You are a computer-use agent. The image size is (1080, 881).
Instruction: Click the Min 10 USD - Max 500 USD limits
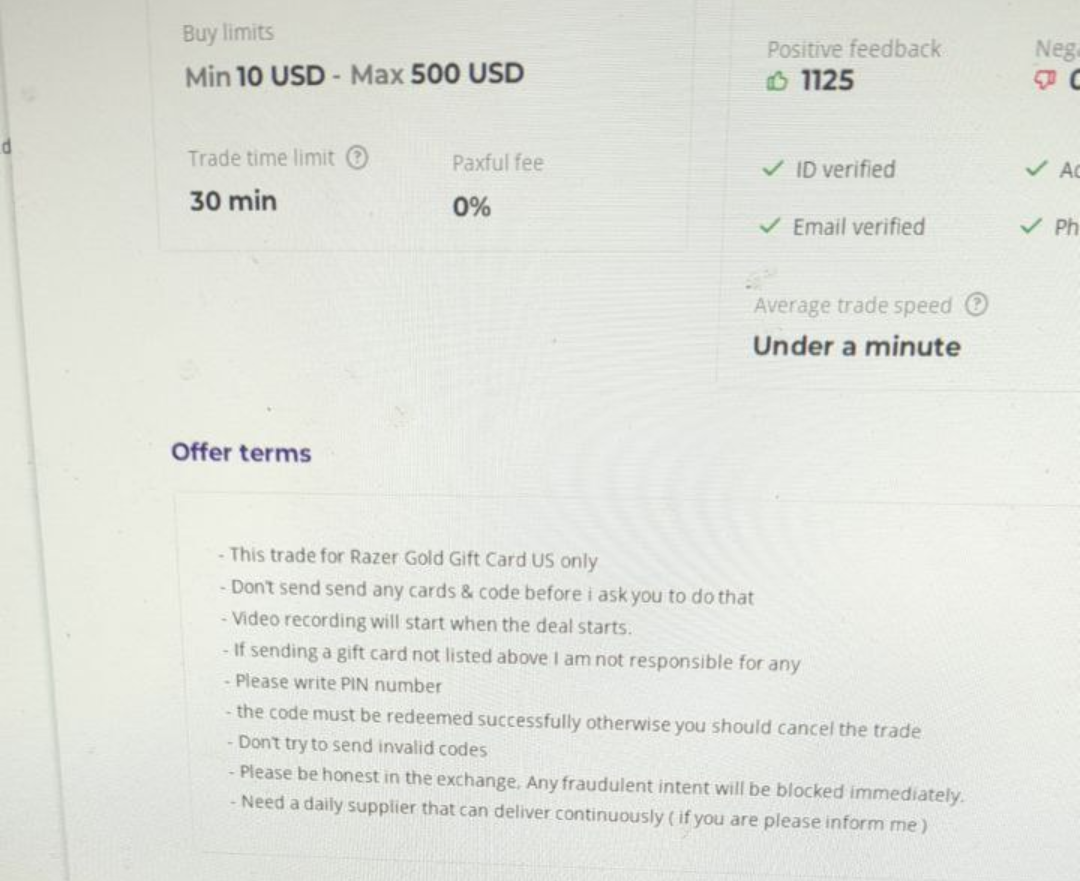pos(354,75)
